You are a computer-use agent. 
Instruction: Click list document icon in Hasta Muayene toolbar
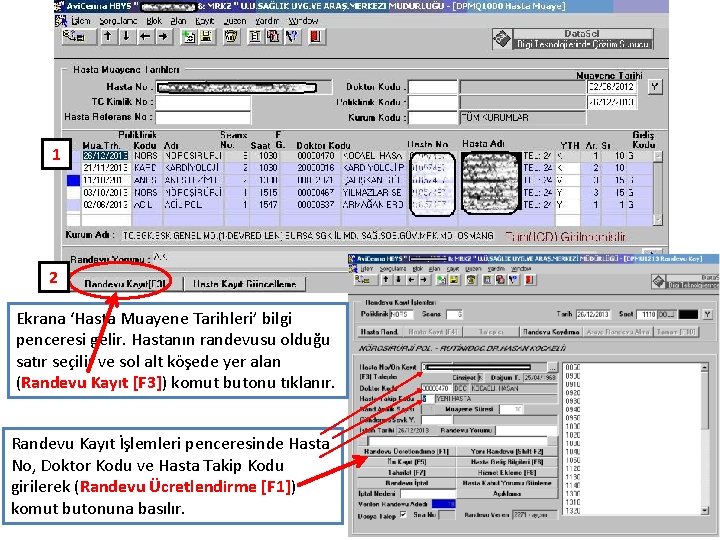tap(255, 37)
